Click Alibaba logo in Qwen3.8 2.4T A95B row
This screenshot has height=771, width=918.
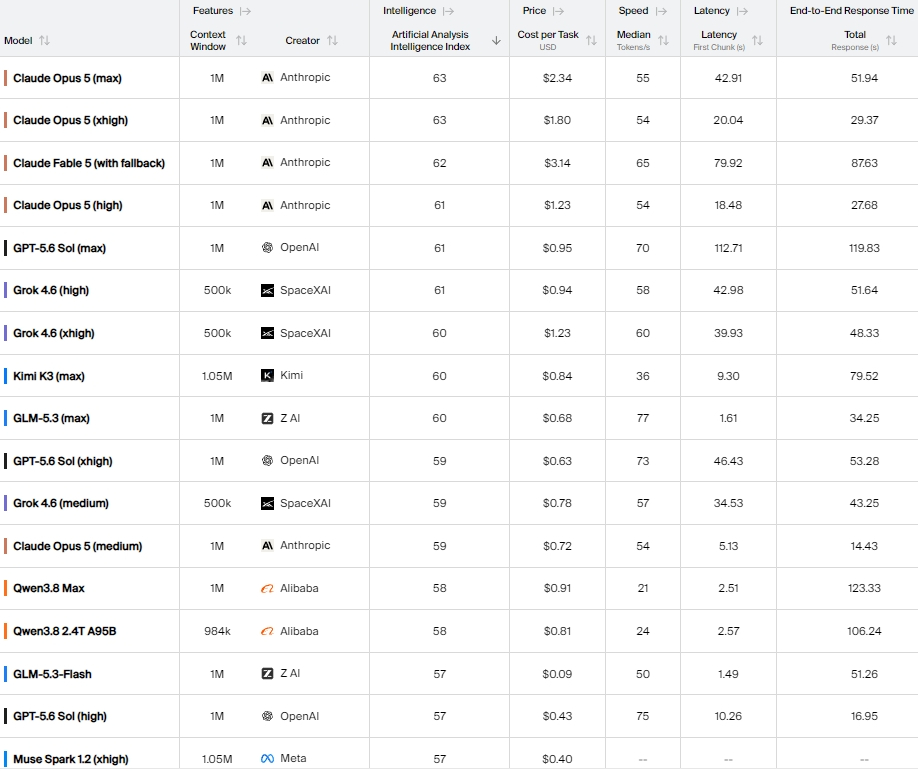coord(267,631)
